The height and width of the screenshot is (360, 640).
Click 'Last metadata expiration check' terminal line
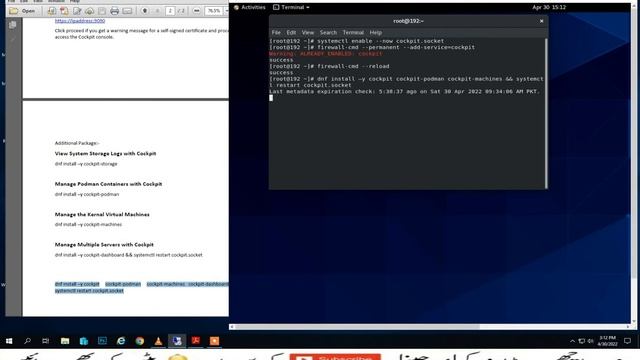coord(404,91)
